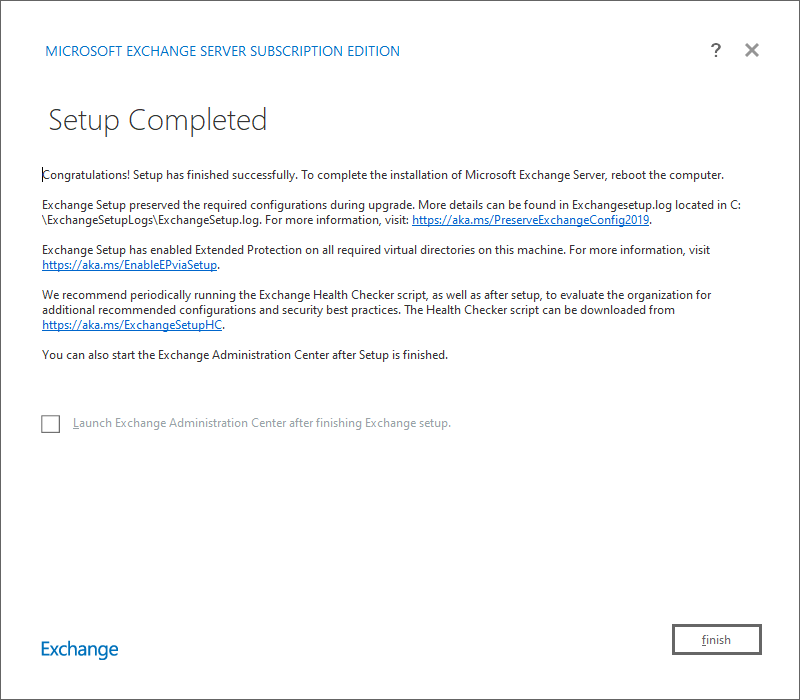Open the PreserveExchangeConfig2019 link
The image size is (800, 700).
531,220
